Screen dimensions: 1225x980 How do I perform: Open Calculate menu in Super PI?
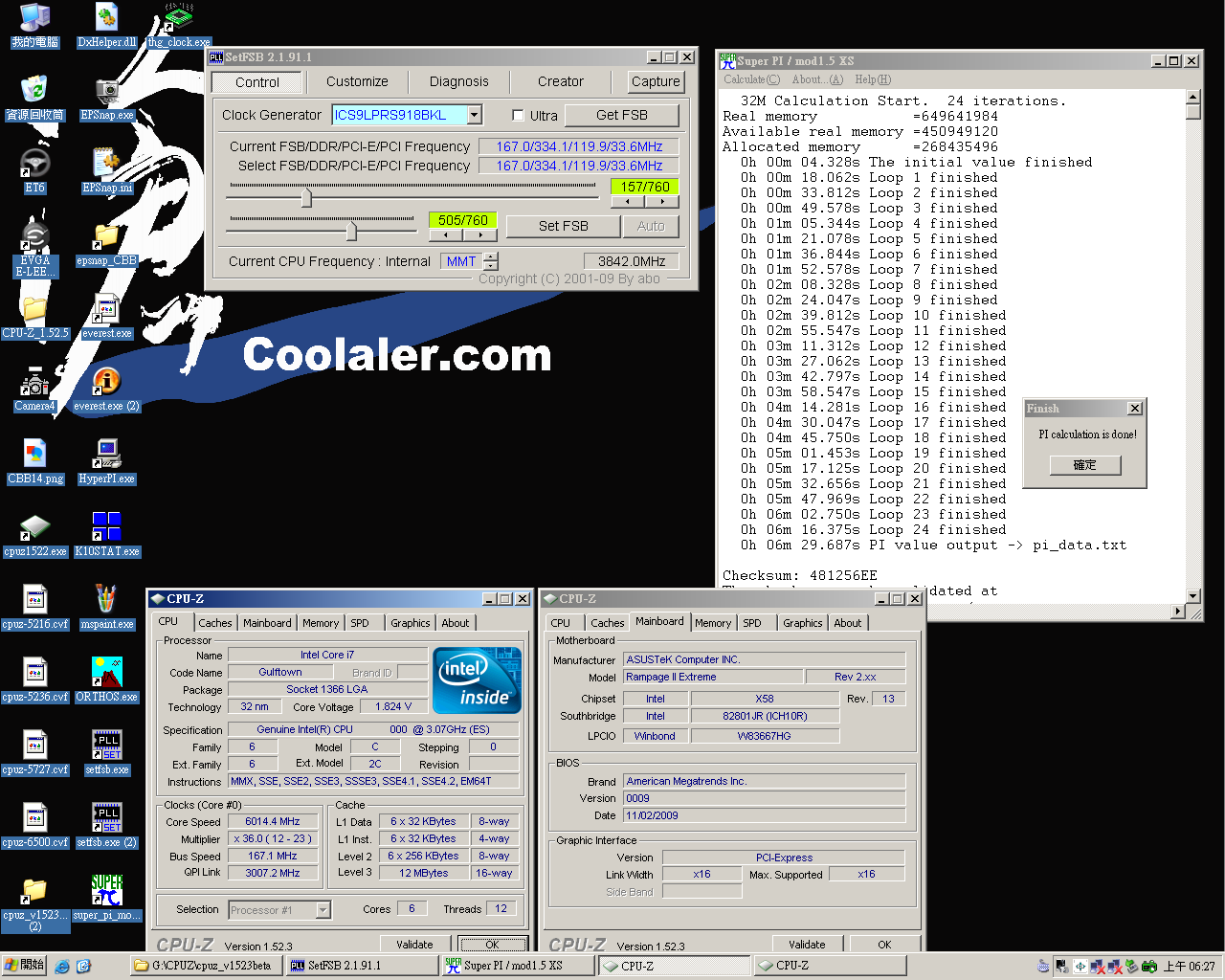(x=751, y=79)
